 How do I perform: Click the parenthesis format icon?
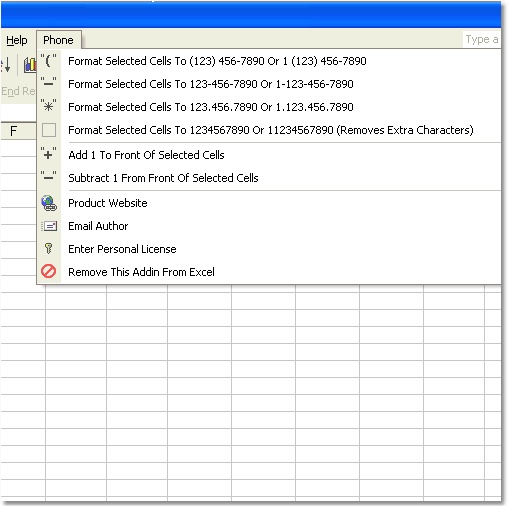click(49, 61)
